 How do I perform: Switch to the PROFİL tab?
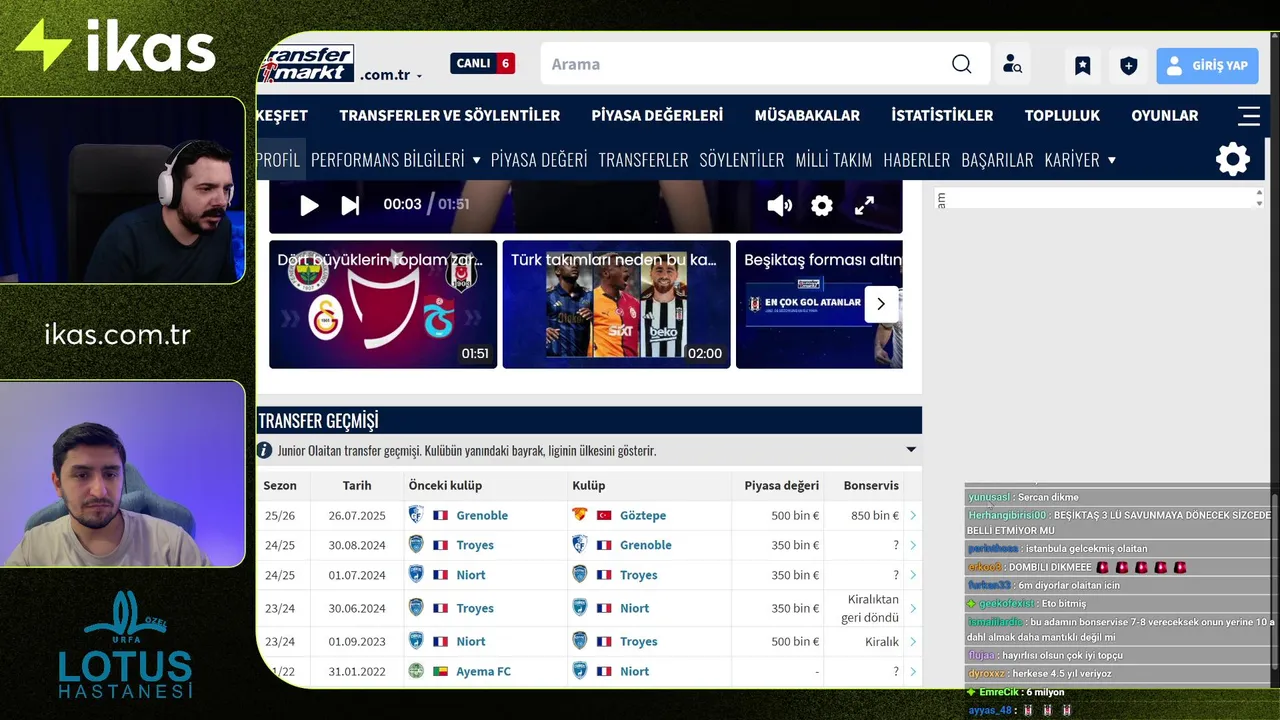279,159
